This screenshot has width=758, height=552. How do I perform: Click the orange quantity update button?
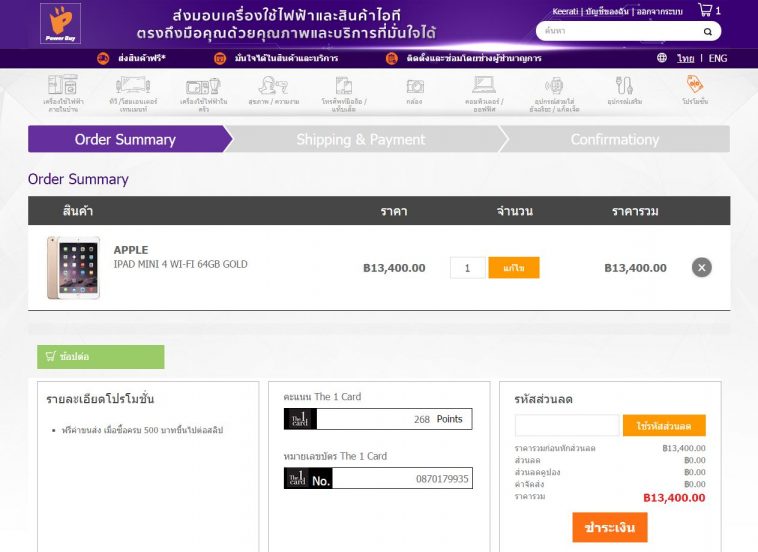(x=514, y=268)
